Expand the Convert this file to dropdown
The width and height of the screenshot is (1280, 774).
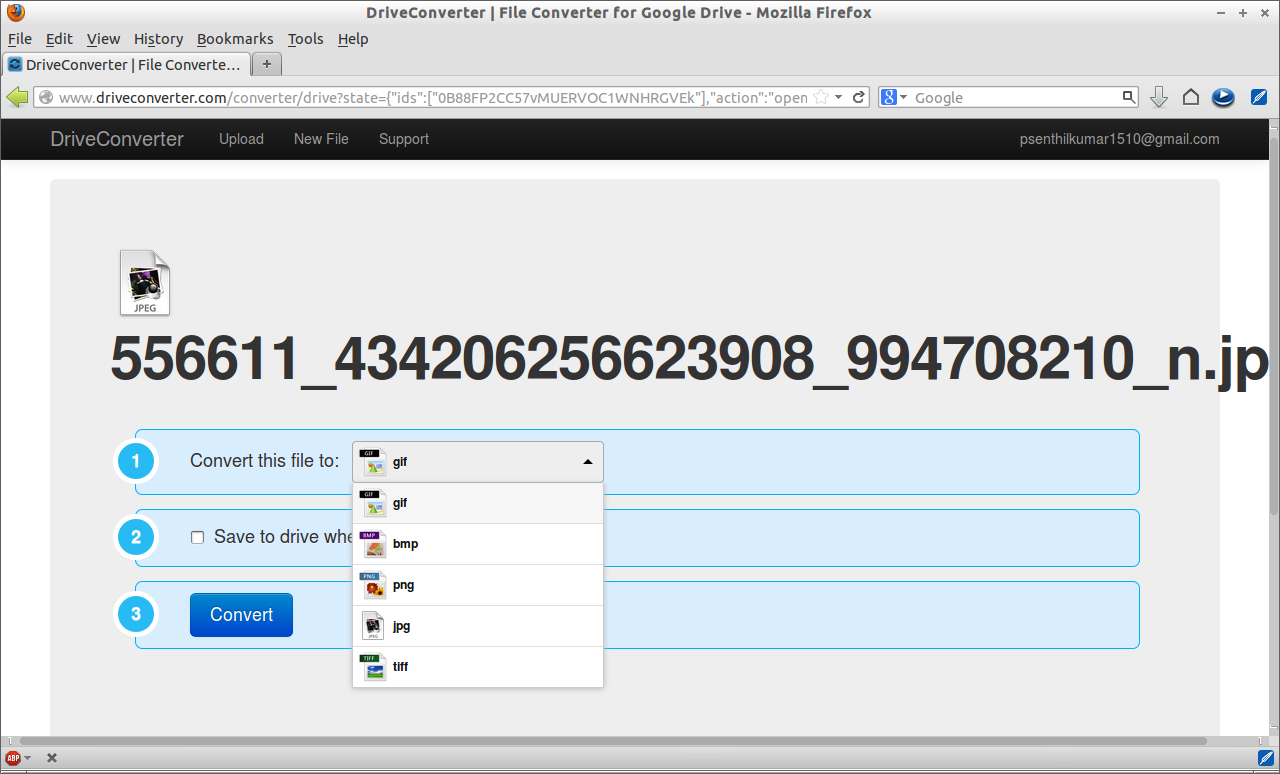[478, 462]
